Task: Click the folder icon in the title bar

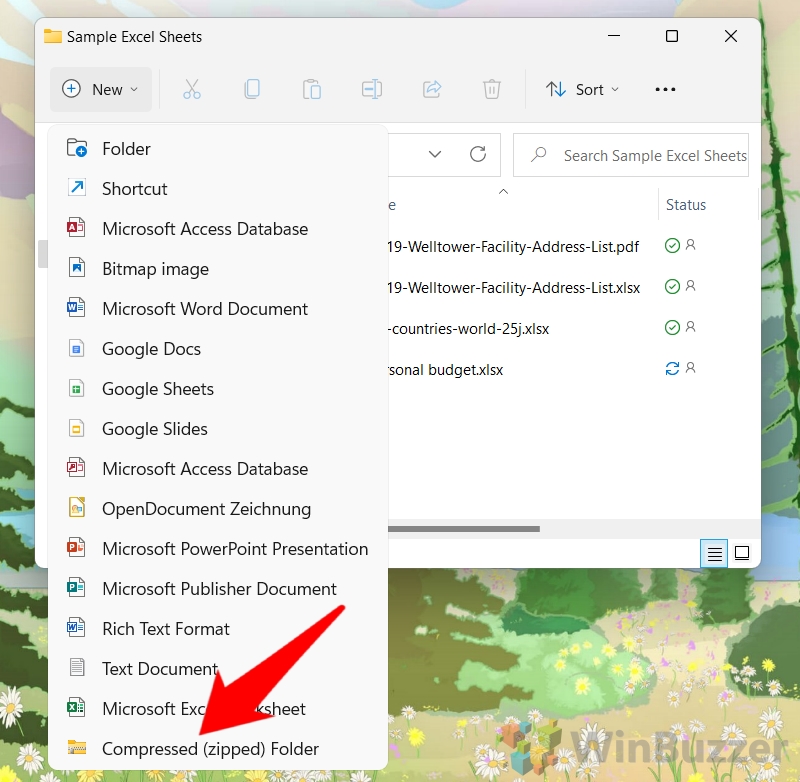Action: [x=53, y=36]
